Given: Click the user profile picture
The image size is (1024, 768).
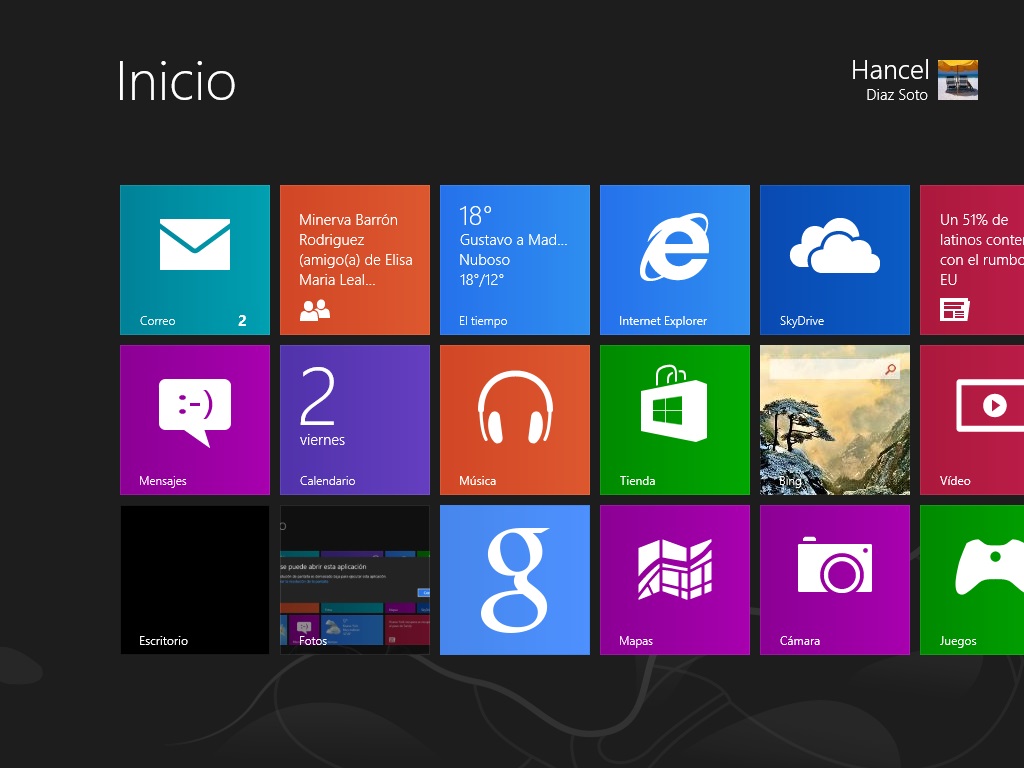Looking at the screenshot, I should pos(958,80).
